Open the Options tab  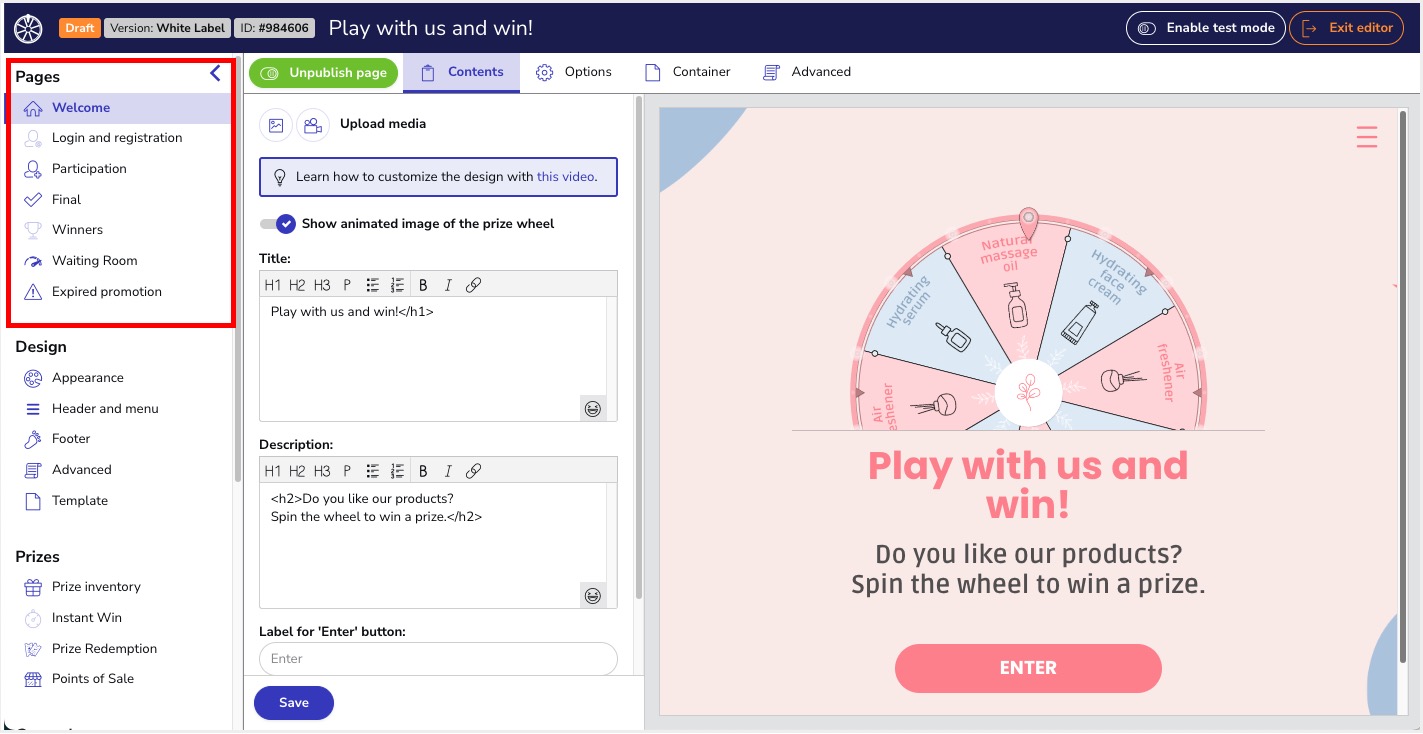574,72
